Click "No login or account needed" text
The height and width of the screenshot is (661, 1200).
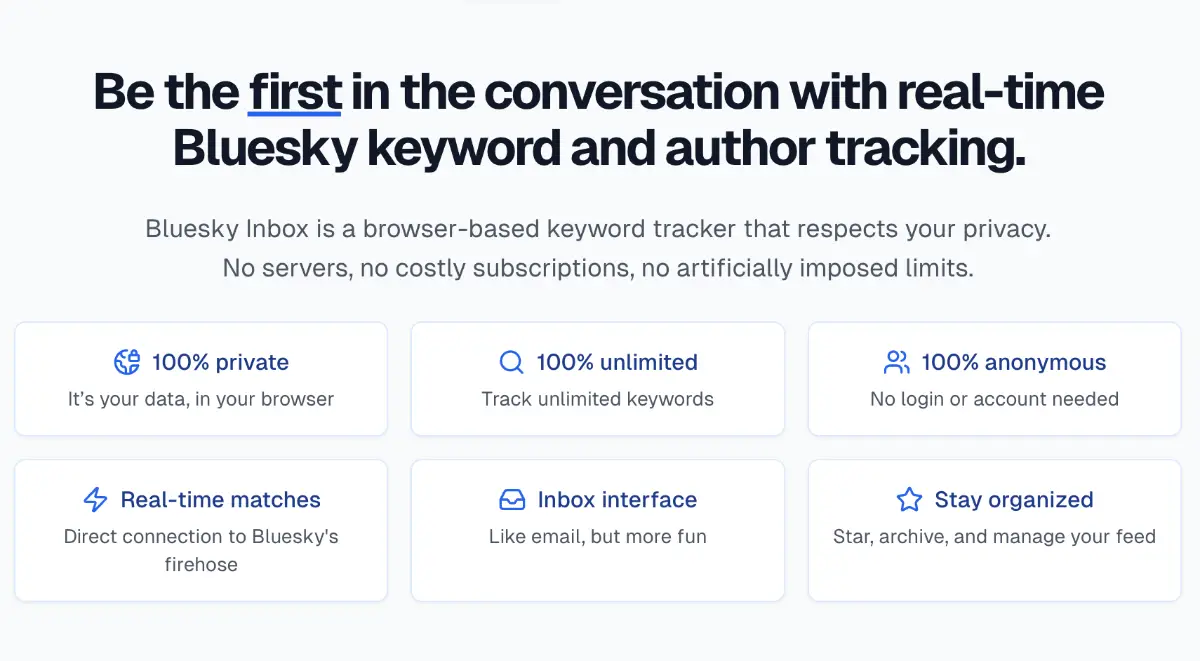tap(994, 399)
